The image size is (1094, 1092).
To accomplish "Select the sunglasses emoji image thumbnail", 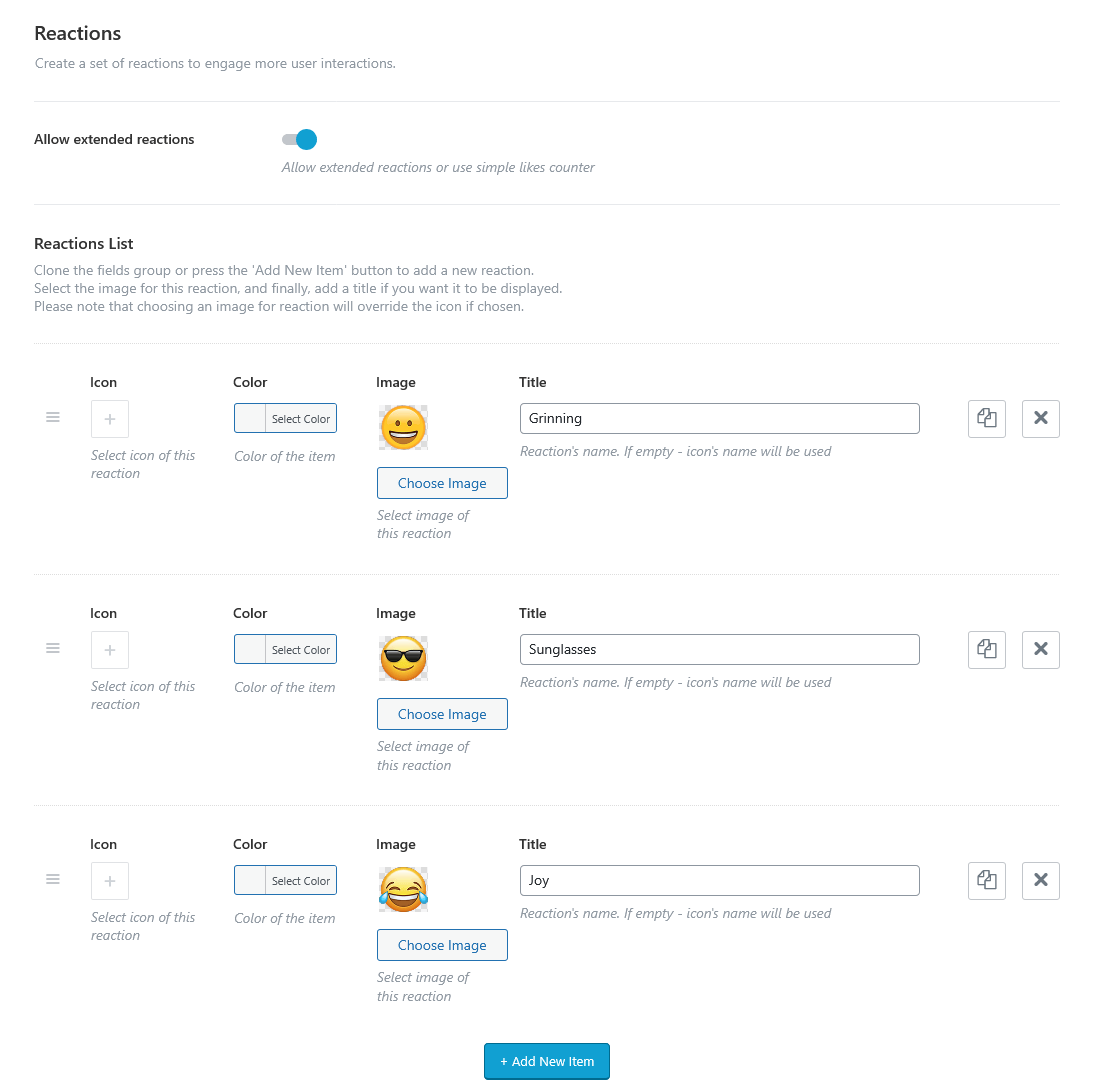I will [x=403, y=659].
